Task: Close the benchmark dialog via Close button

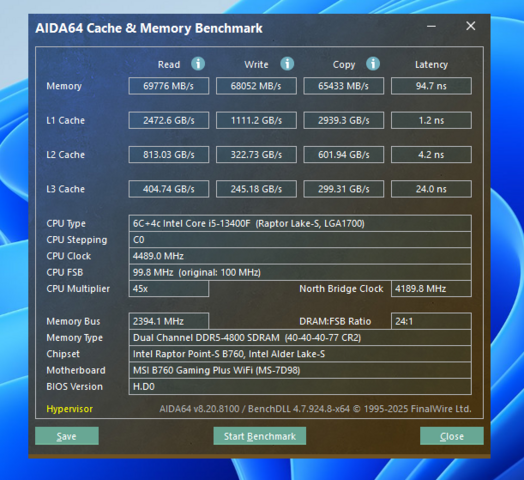Action: click(x=451, y=436)
